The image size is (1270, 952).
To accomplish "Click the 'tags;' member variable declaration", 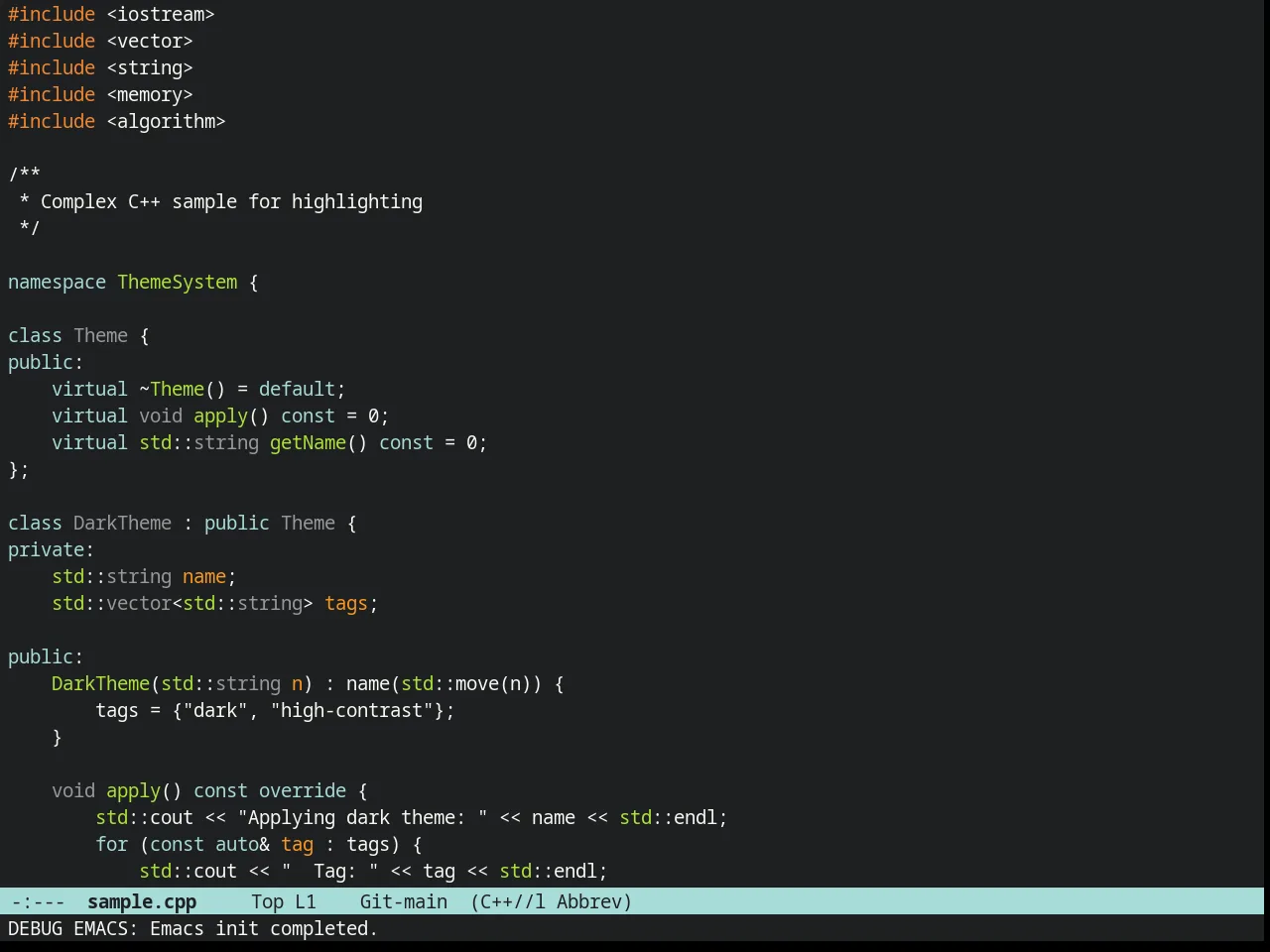I will click(x=351, y=603).
